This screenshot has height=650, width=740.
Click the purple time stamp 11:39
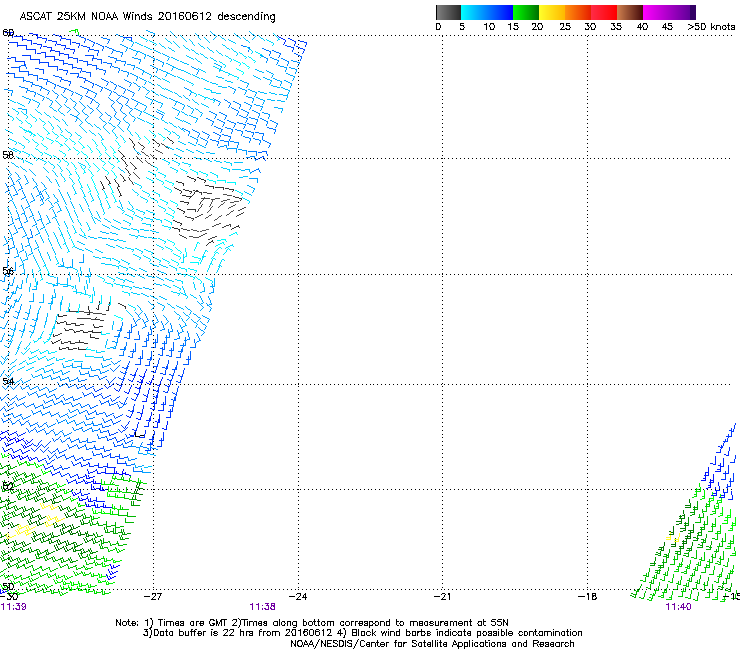(14, 607)
